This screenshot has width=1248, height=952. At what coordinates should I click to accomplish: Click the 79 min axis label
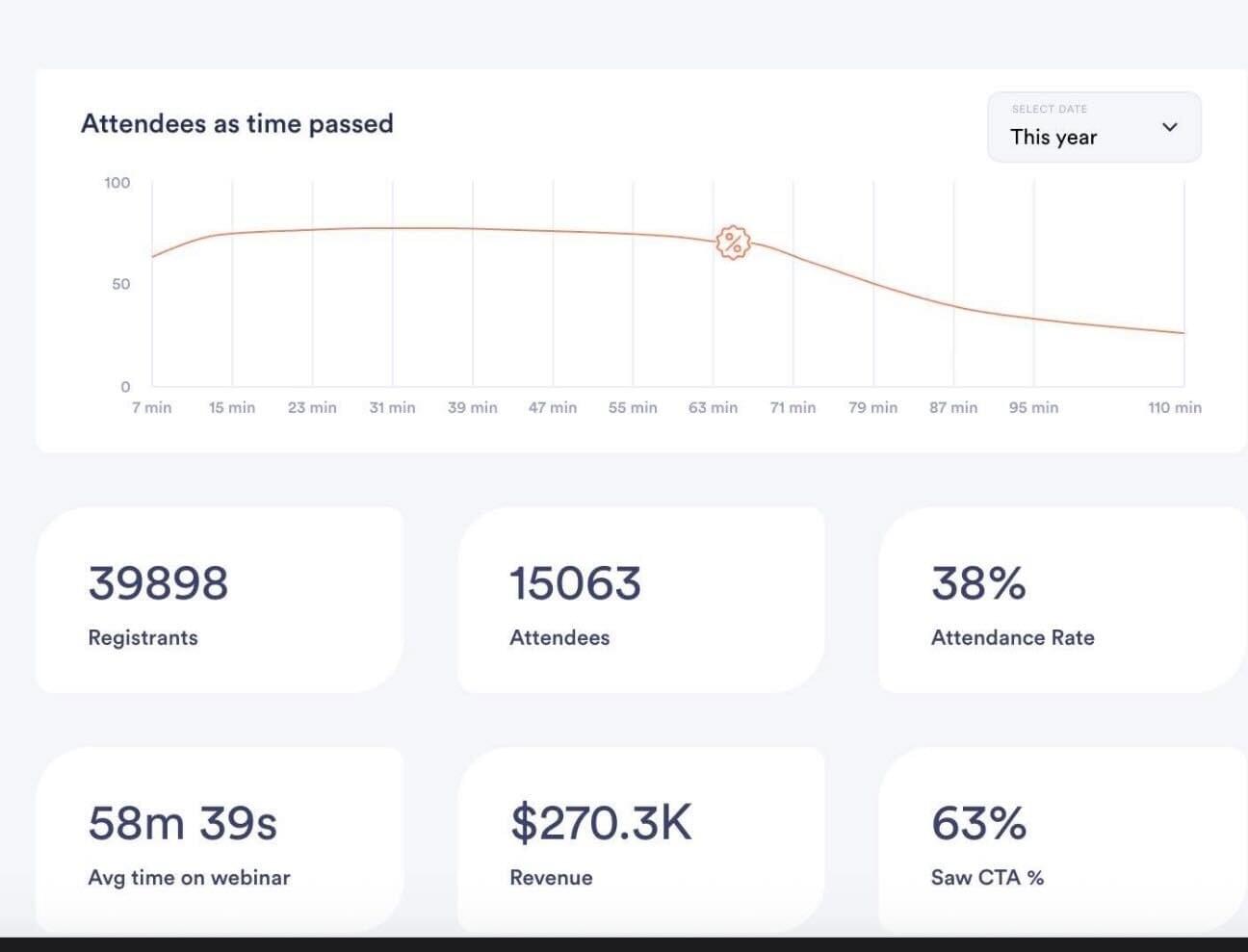point(872,408)
